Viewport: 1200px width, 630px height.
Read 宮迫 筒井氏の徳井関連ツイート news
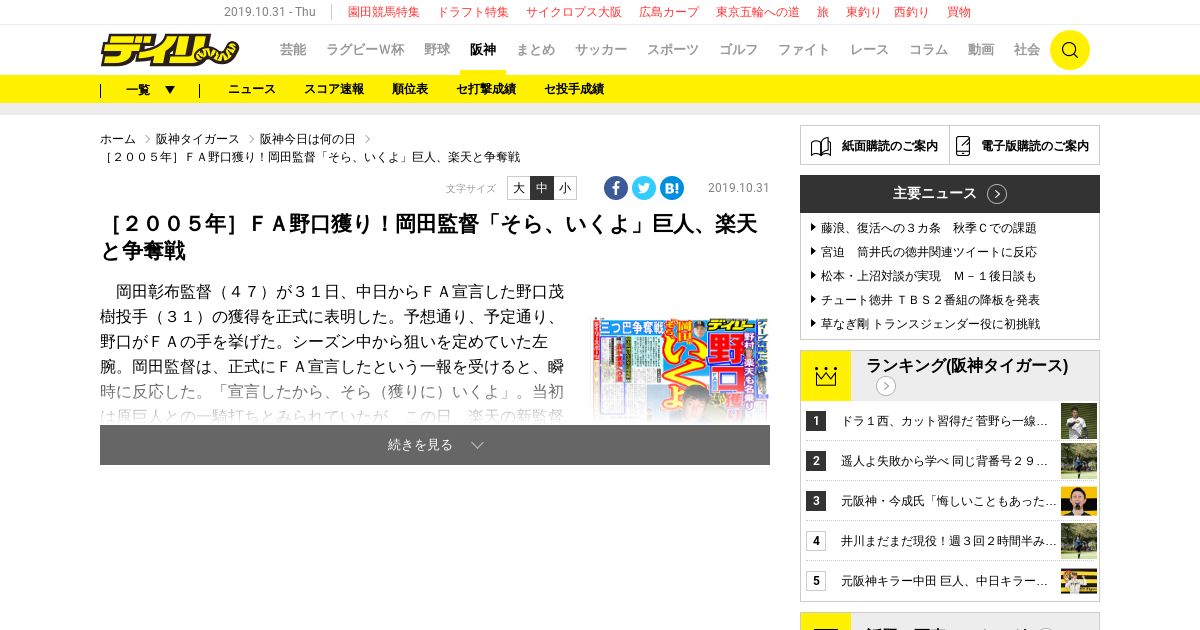pos(929,252)
